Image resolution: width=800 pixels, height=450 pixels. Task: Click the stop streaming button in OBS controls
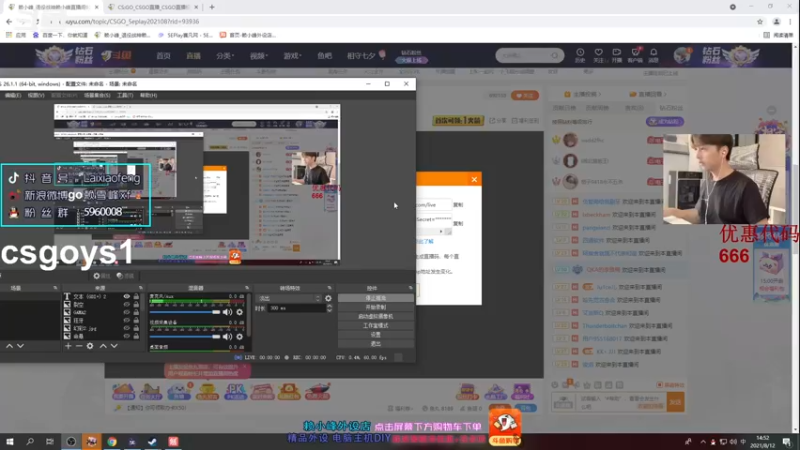(x=376, y=298)
